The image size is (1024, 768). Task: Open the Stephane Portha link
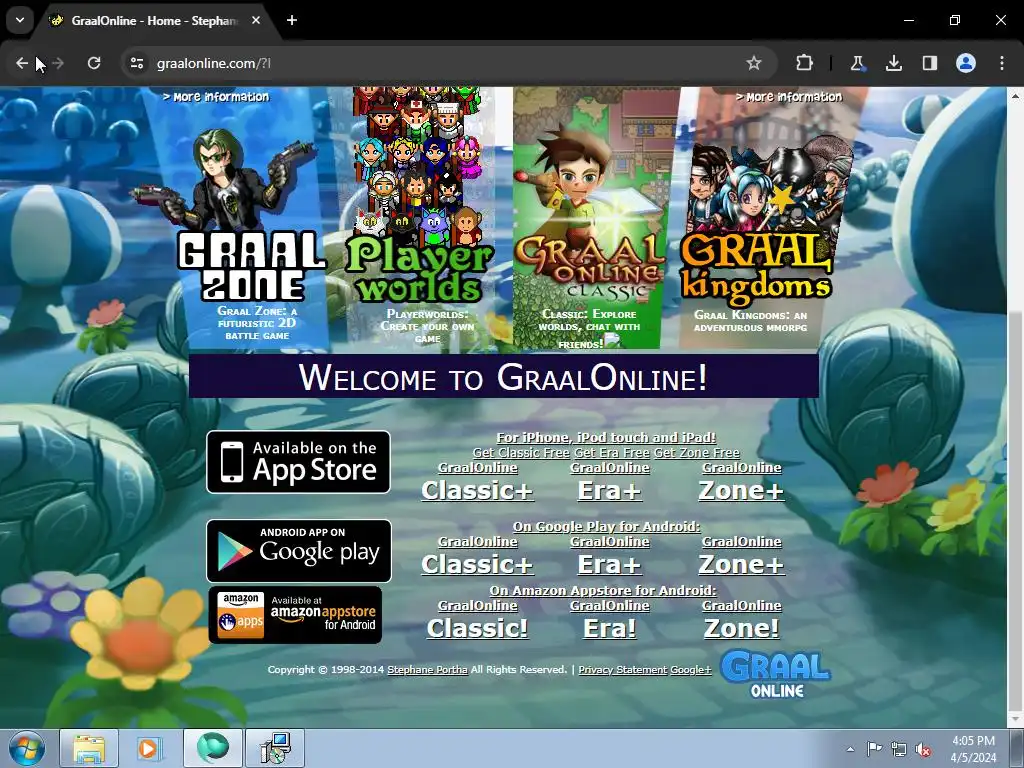427,669
